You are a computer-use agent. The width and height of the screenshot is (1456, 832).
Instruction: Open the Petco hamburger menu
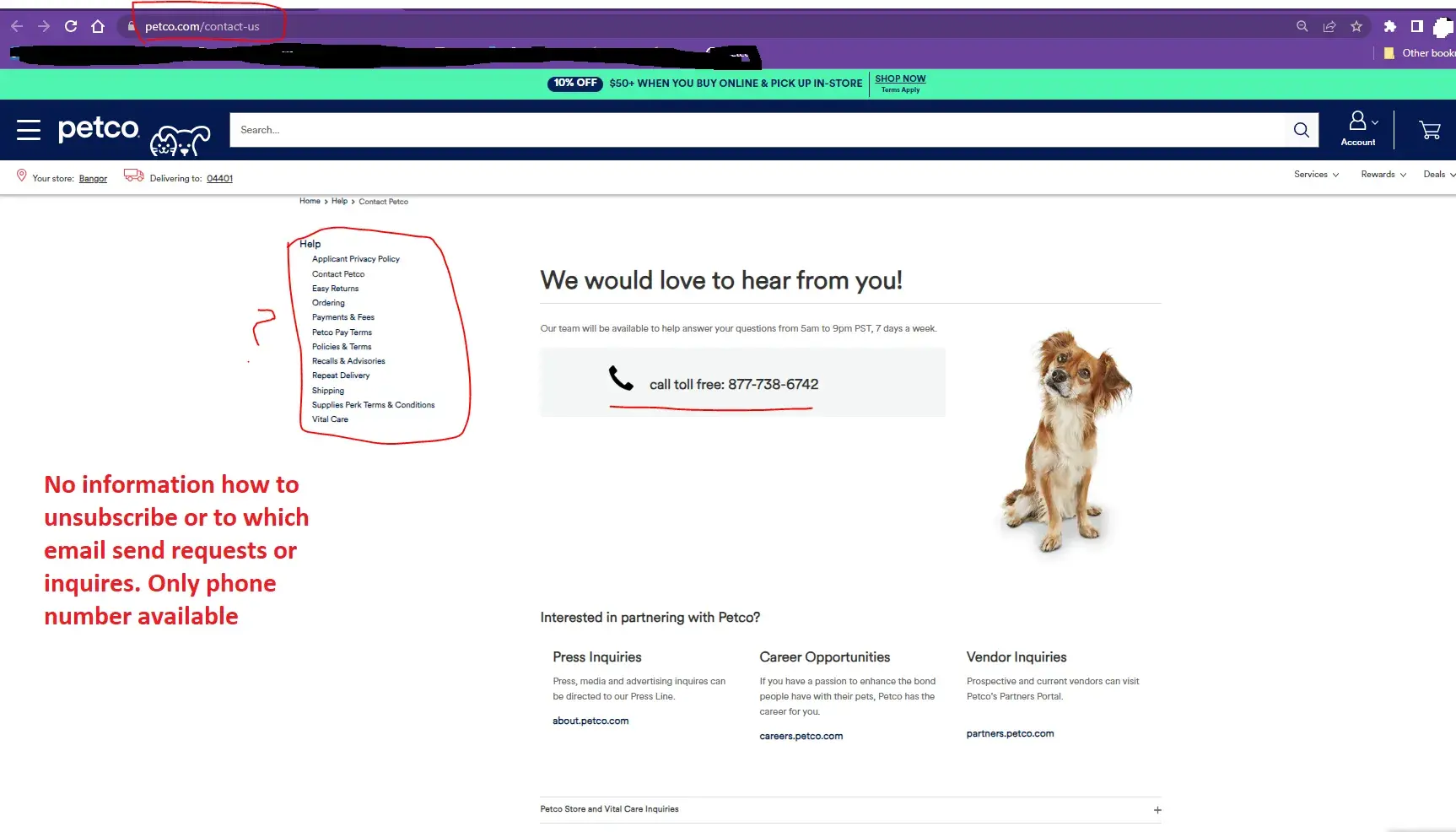coord(29,130)
